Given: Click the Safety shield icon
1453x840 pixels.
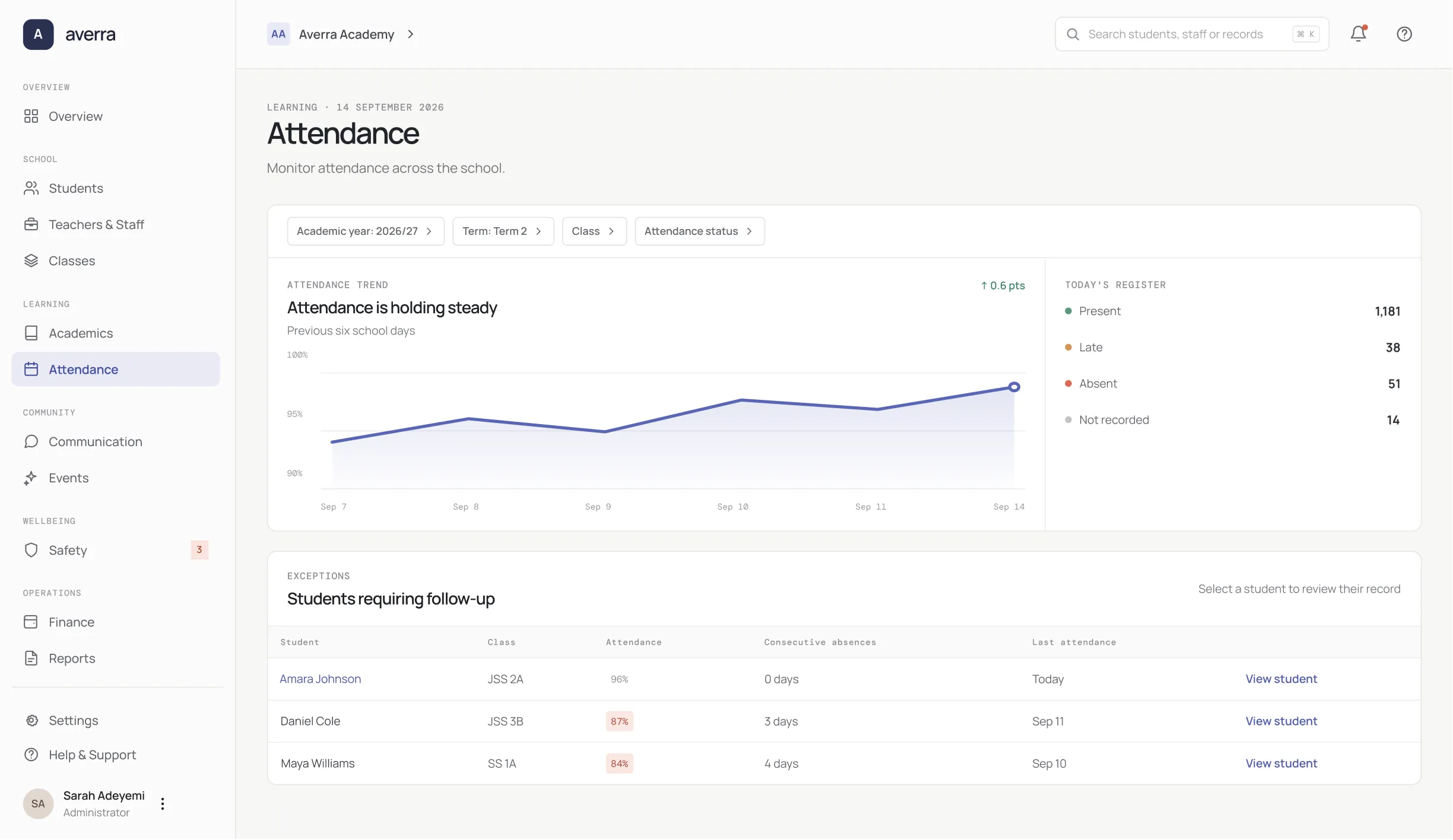Looking at the screenshot, I should click(x=31, y=550).
